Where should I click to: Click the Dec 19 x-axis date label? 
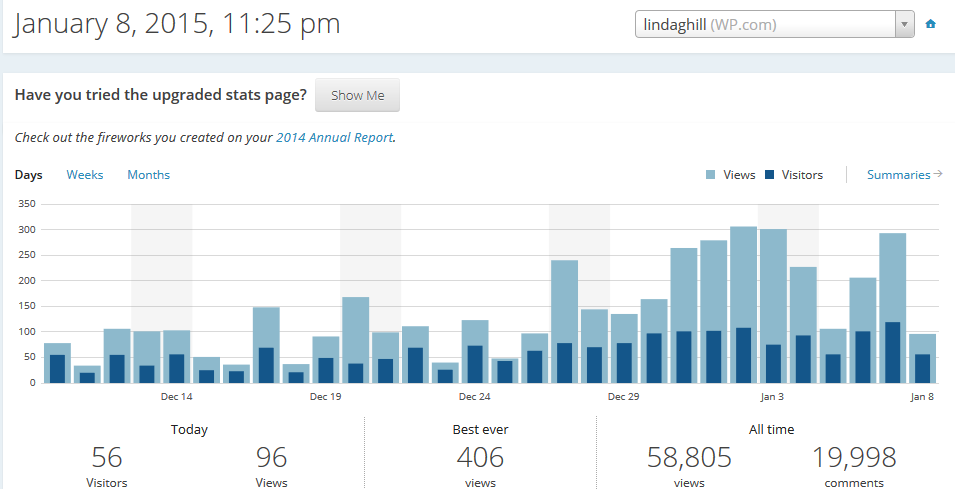326,397
